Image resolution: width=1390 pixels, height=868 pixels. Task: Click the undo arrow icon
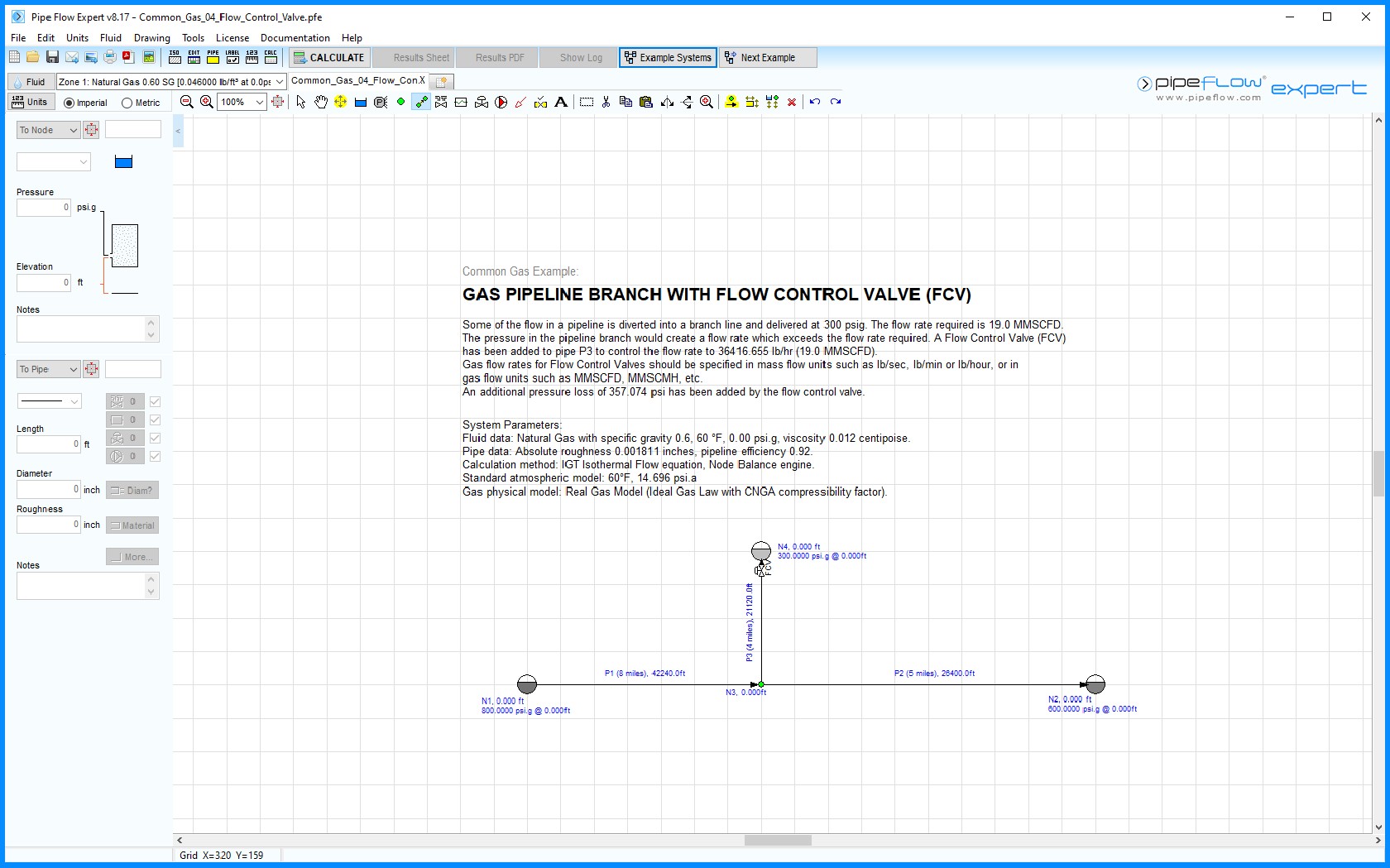tap(815, 102)
